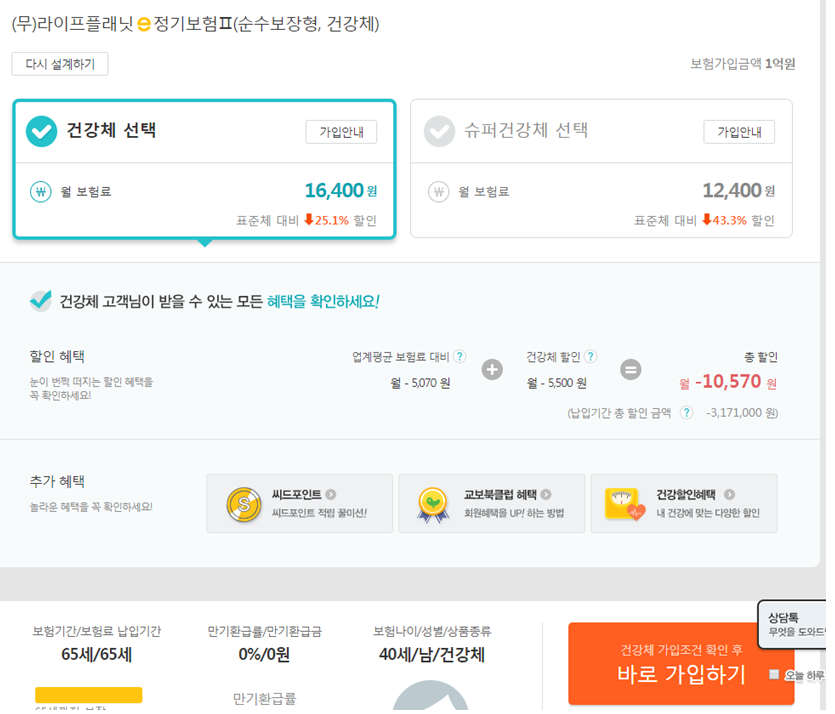Click the 월 - 5,070 원 value
The height and width of the screenshot is (714, 835).
pos(420,383)
